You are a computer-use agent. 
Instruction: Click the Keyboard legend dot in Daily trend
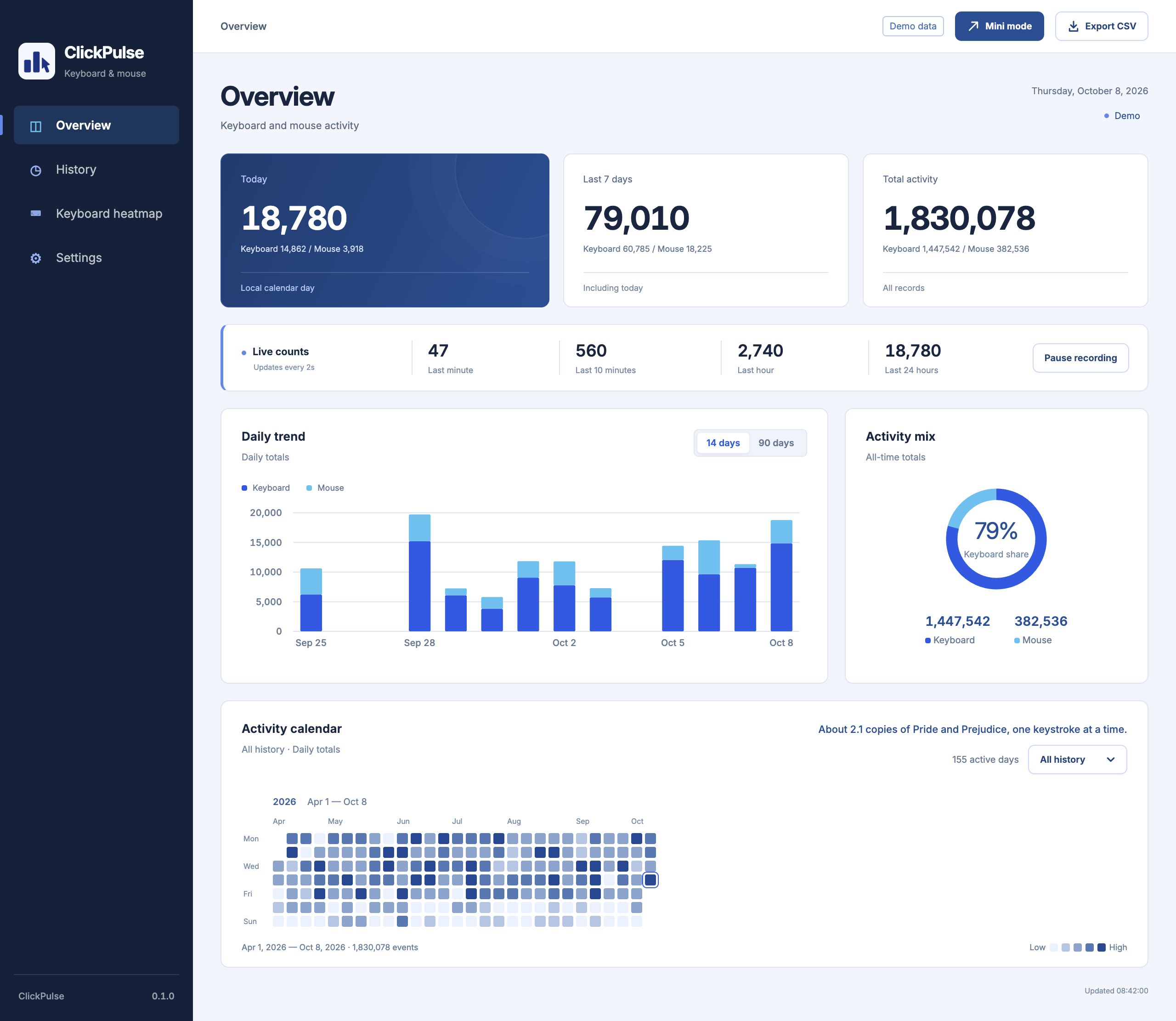[244, 488]
